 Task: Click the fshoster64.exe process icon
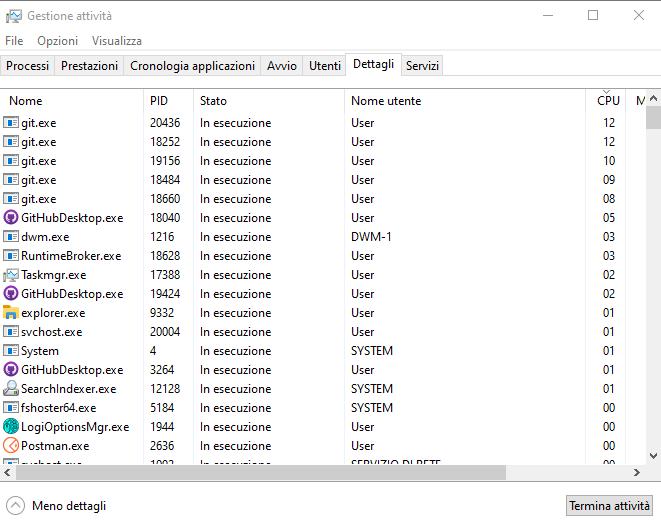pyautogui.click(x=11, y=408)
